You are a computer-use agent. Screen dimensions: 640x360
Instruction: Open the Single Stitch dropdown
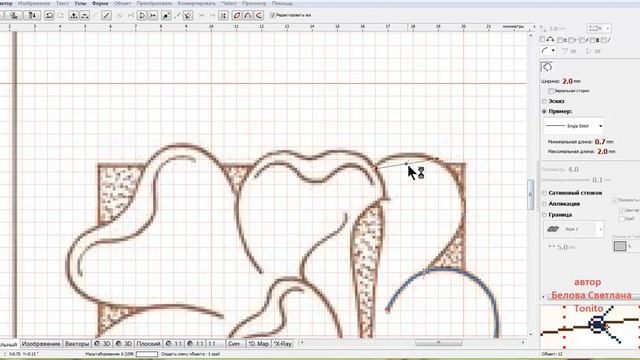point(573,126)
